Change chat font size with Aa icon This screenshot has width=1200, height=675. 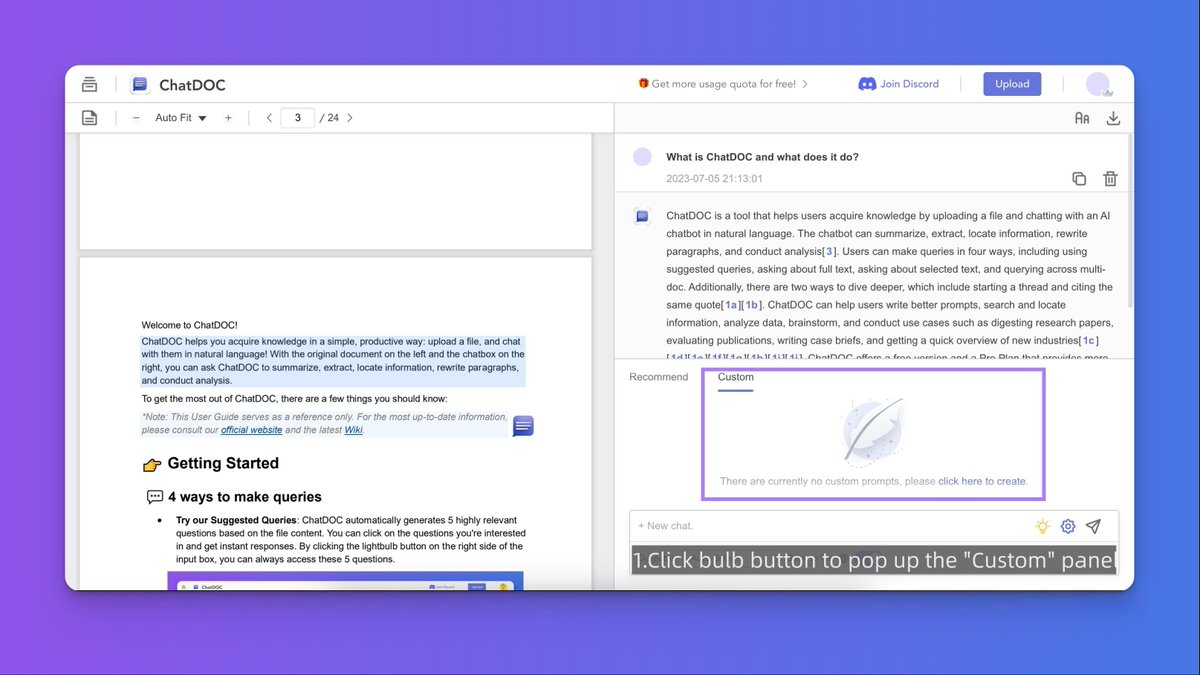click(x=1082, y=118)
